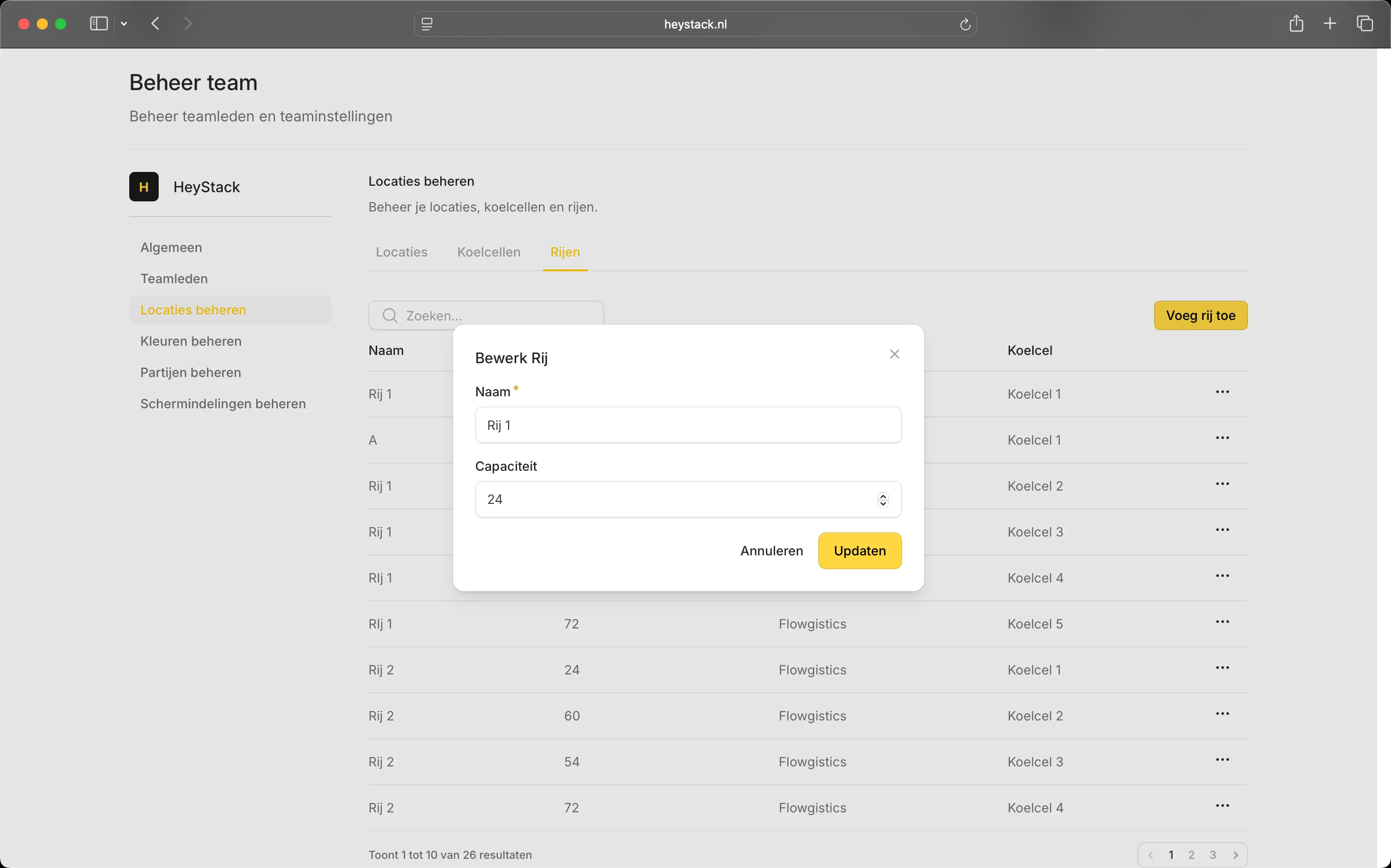Click the Koelcel column header
Screen dimensions: 1391x868
(1030, 350)
